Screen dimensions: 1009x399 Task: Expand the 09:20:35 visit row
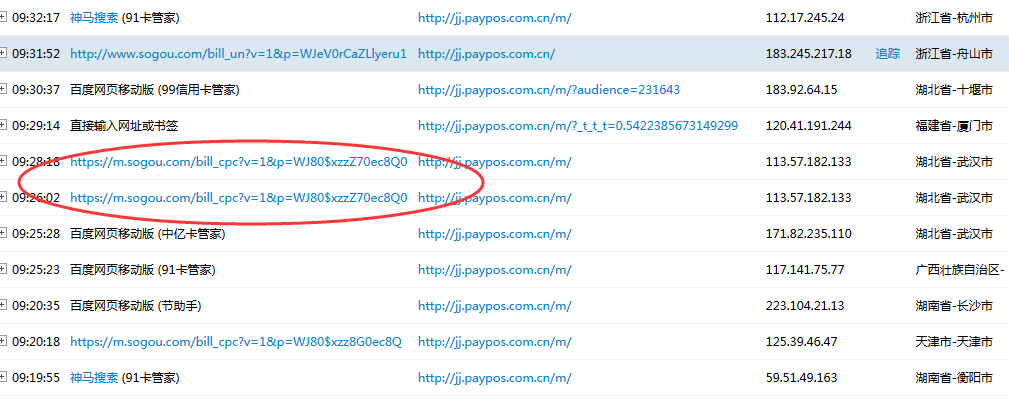[x=3, y=306]
